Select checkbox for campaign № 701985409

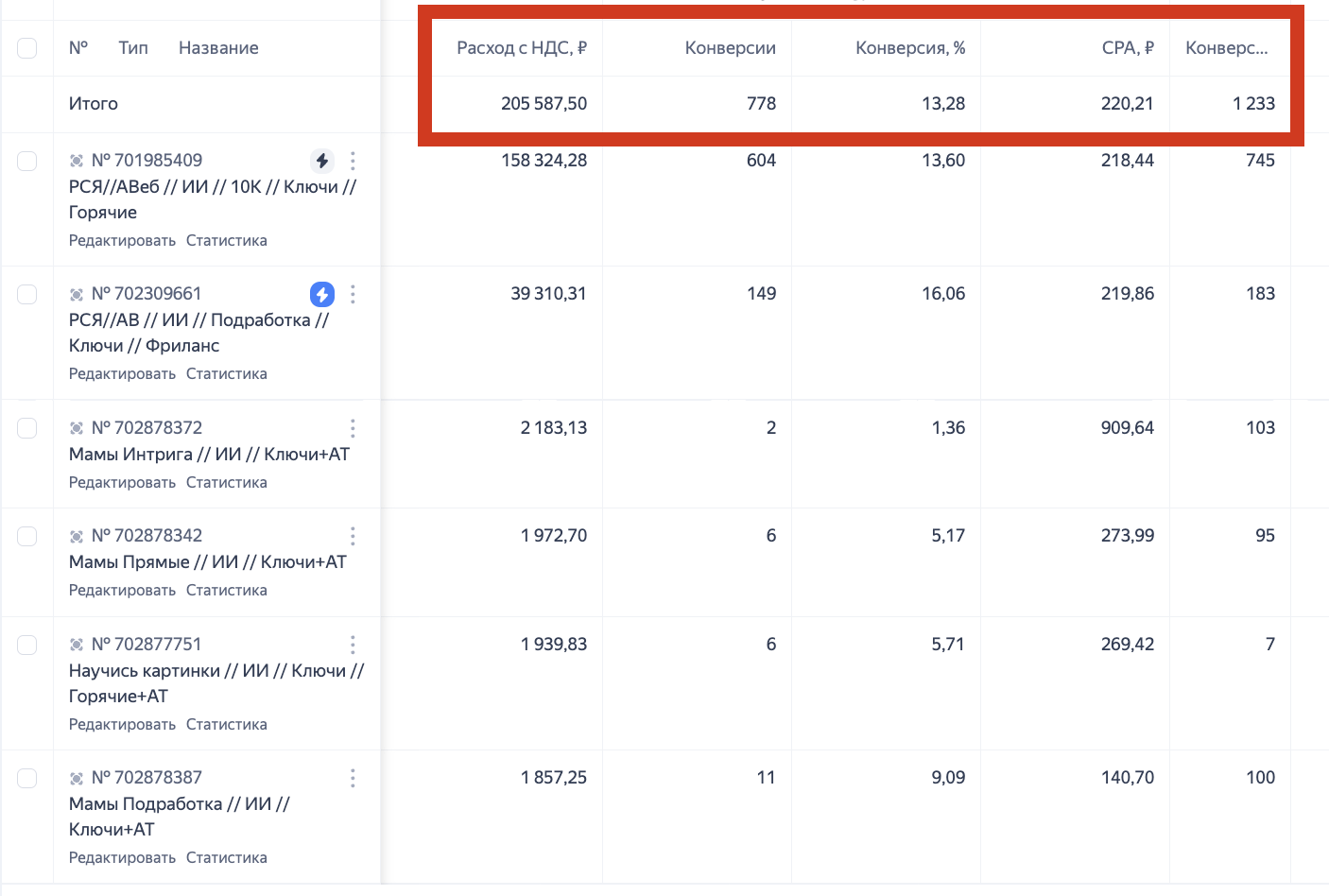[x=27, y=161]
